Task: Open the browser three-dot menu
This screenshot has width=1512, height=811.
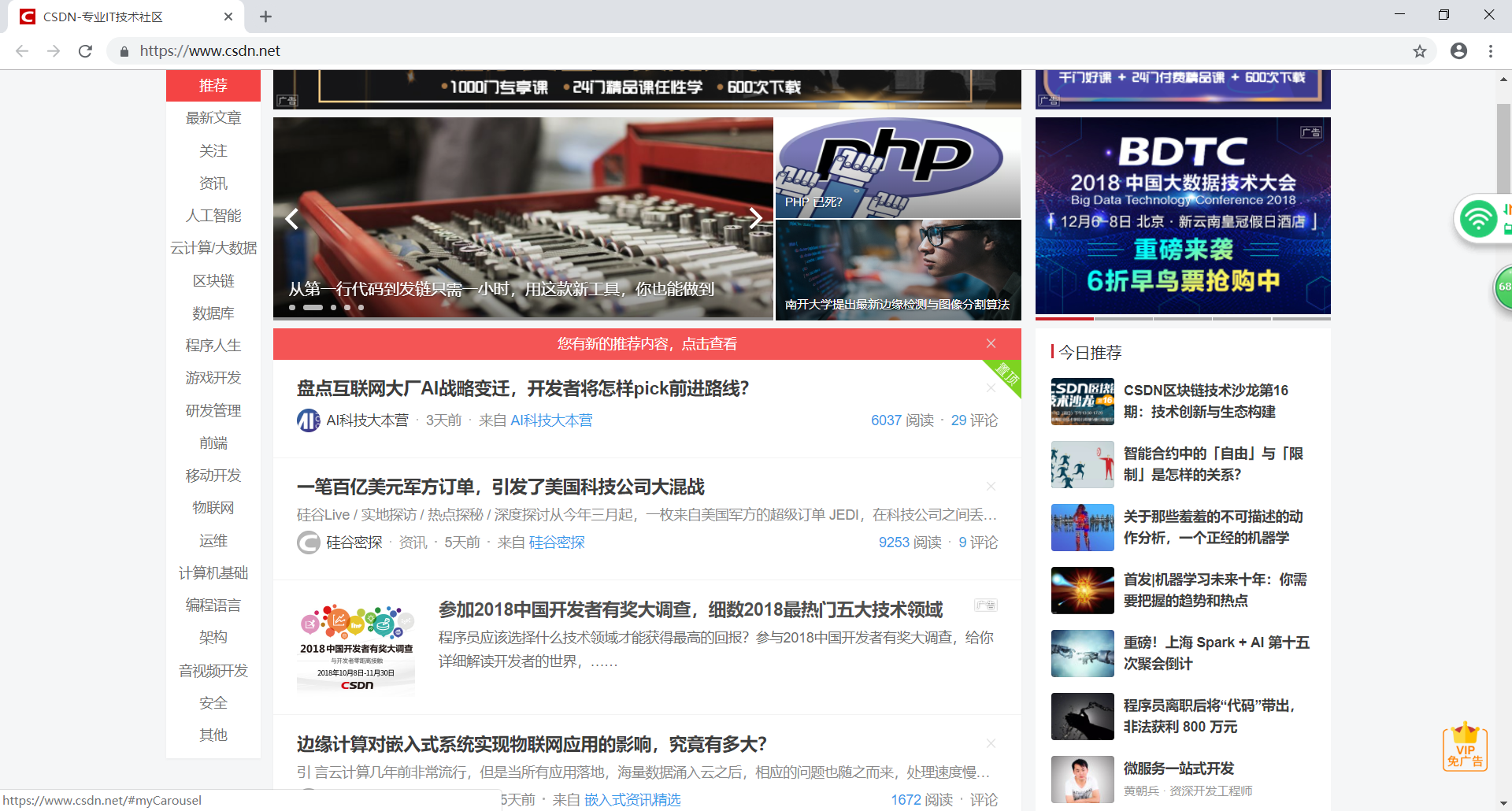Action: point(1490,50)
